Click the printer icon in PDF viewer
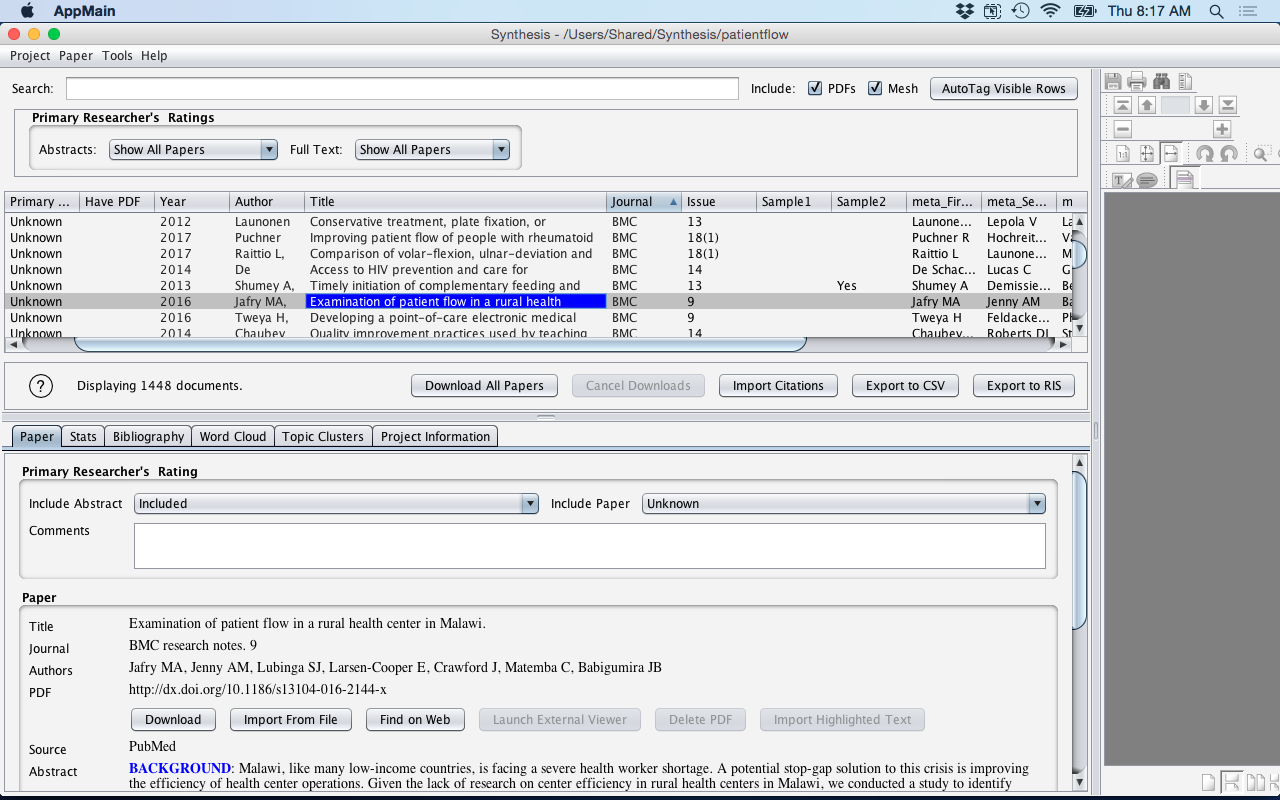The height and width of the screenshot is (800, 1280). pyautogui.click(x=1137, y=82)
